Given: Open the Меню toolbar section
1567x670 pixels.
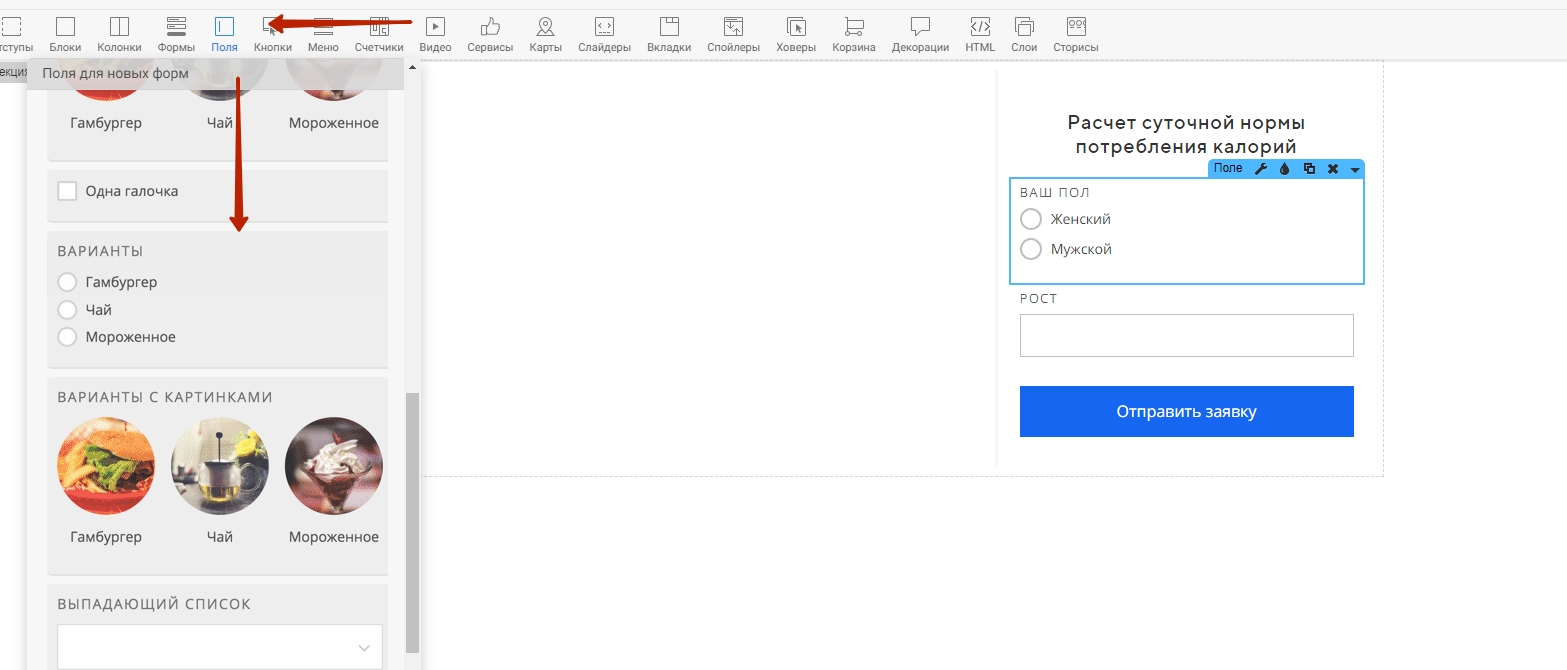Looking at the screenshot, I should 323,34.
